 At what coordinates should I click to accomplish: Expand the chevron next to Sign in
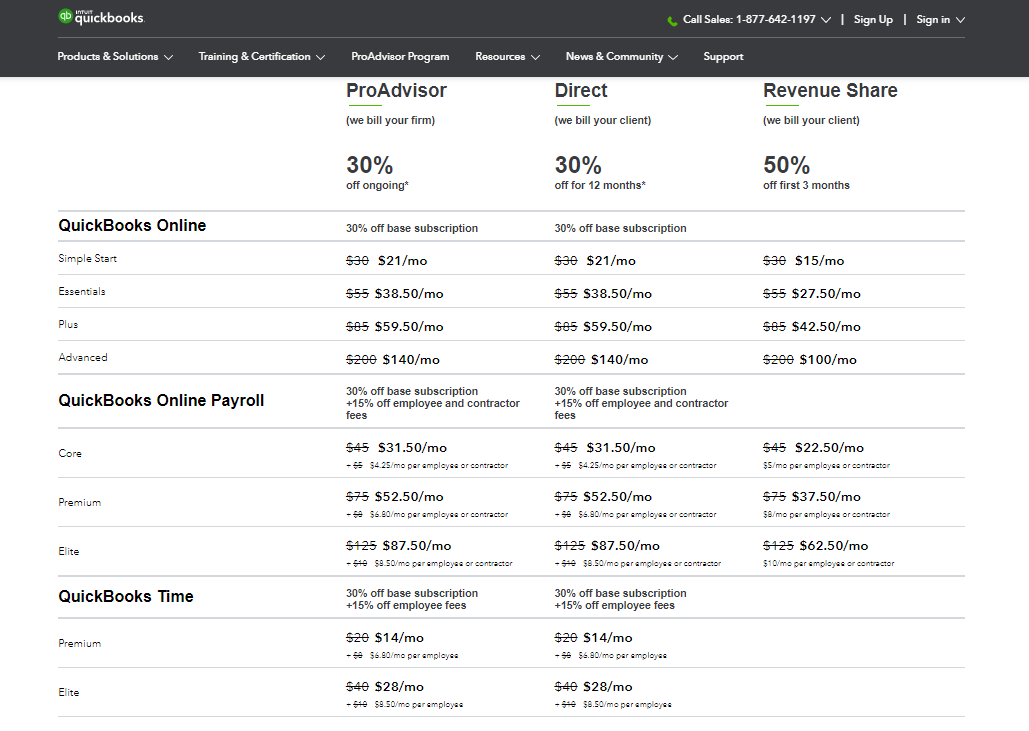tap(960, 20)
